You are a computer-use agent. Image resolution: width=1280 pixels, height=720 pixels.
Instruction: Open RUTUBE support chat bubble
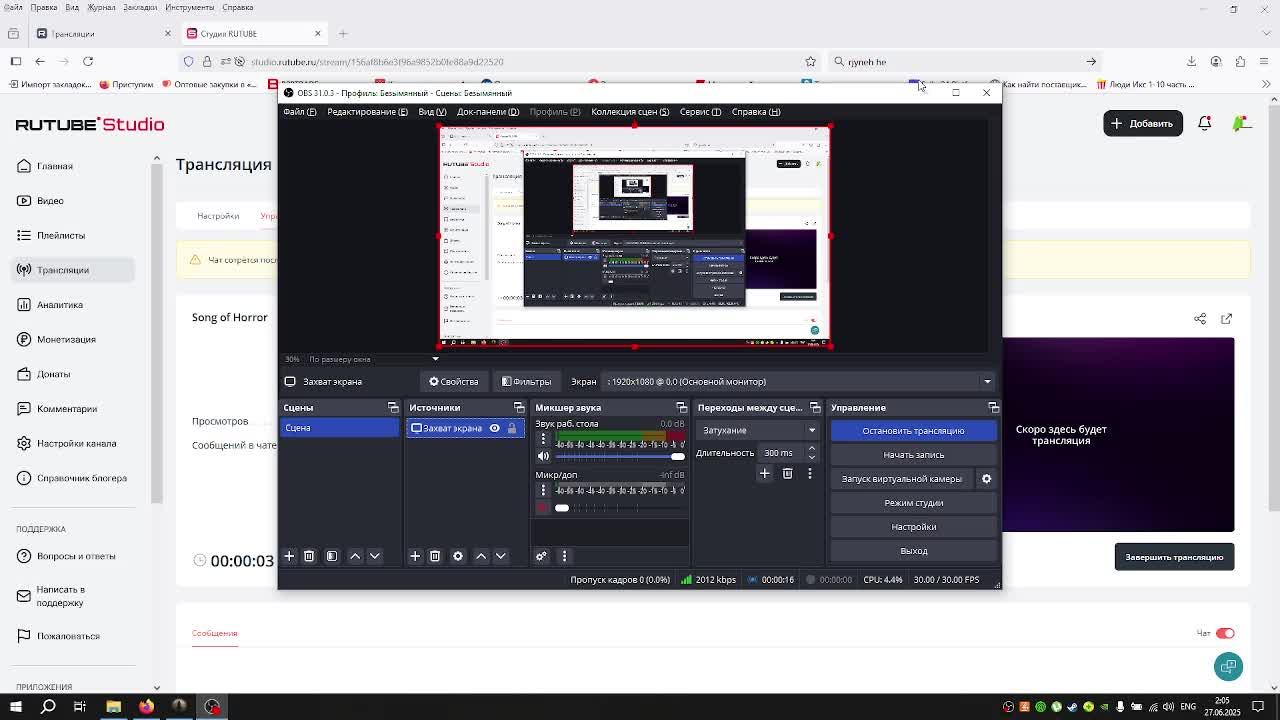[x=1228, y=666]
